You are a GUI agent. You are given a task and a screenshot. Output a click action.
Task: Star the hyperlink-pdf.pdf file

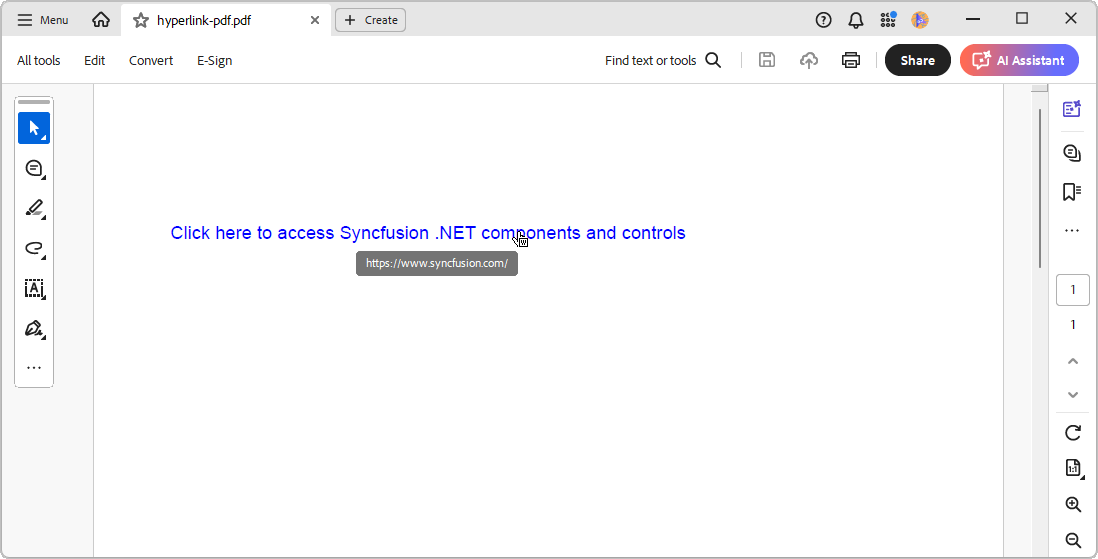(x=141, y=20)
